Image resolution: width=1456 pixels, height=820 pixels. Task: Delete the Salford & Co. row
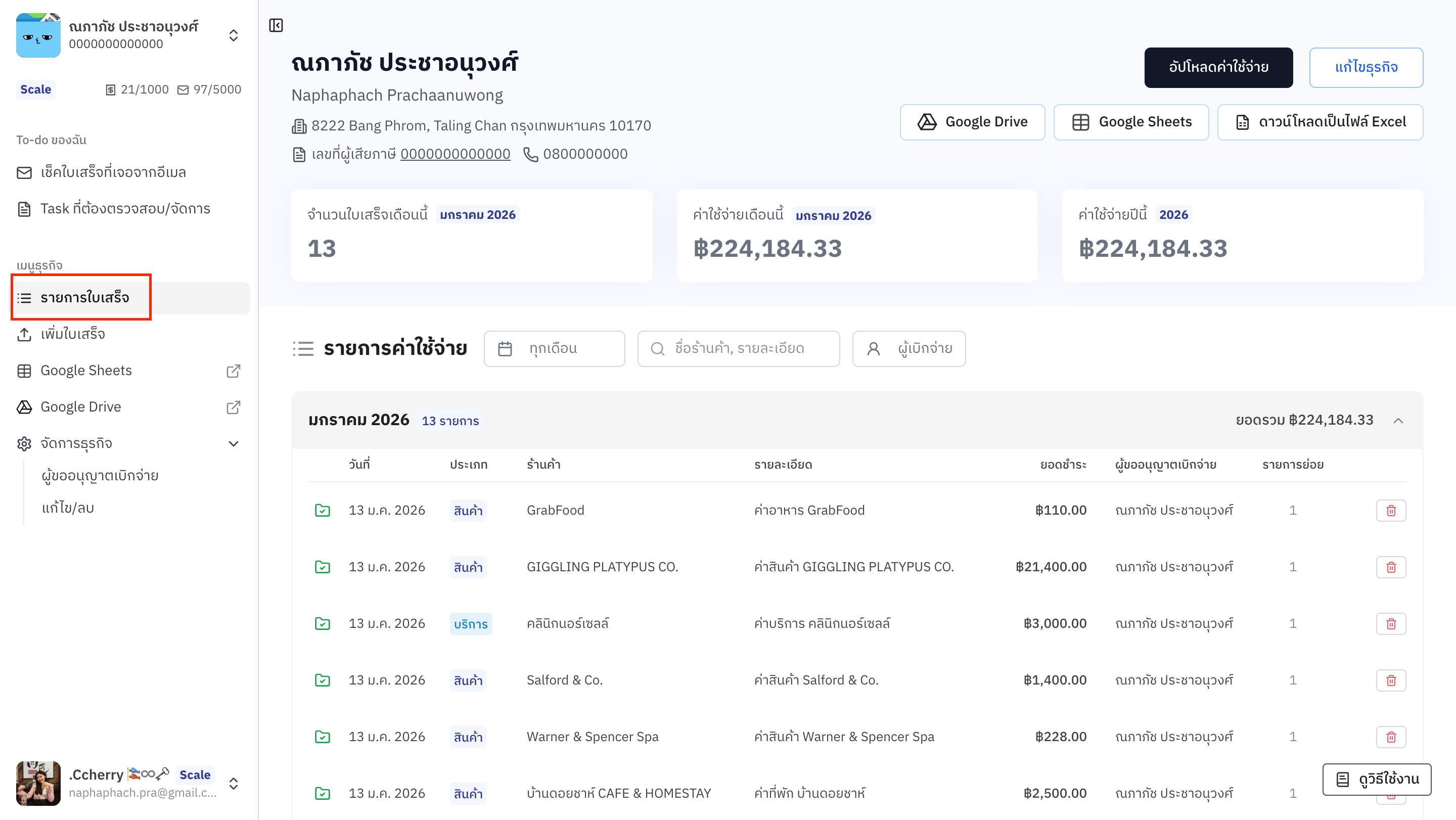point(1390,680)
